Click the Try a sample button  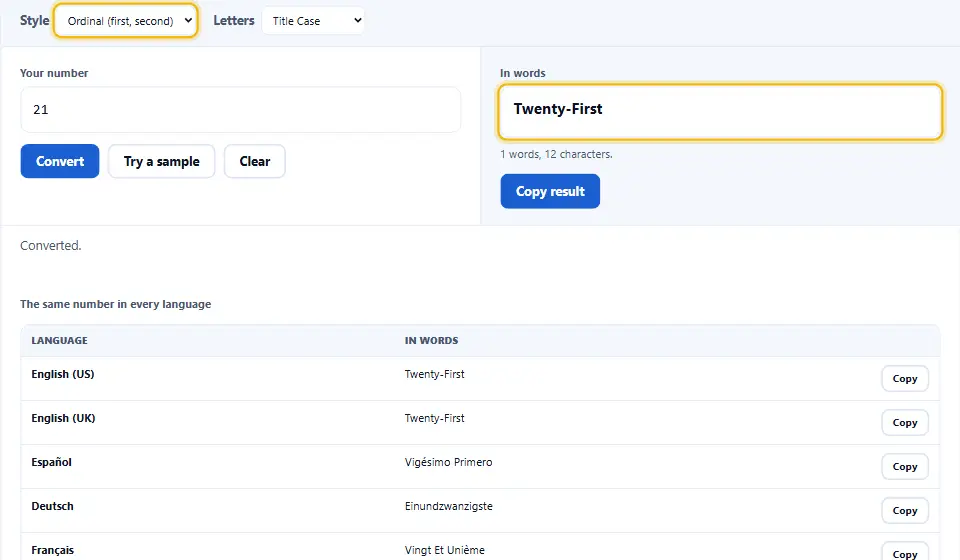(x=162, y=161)
